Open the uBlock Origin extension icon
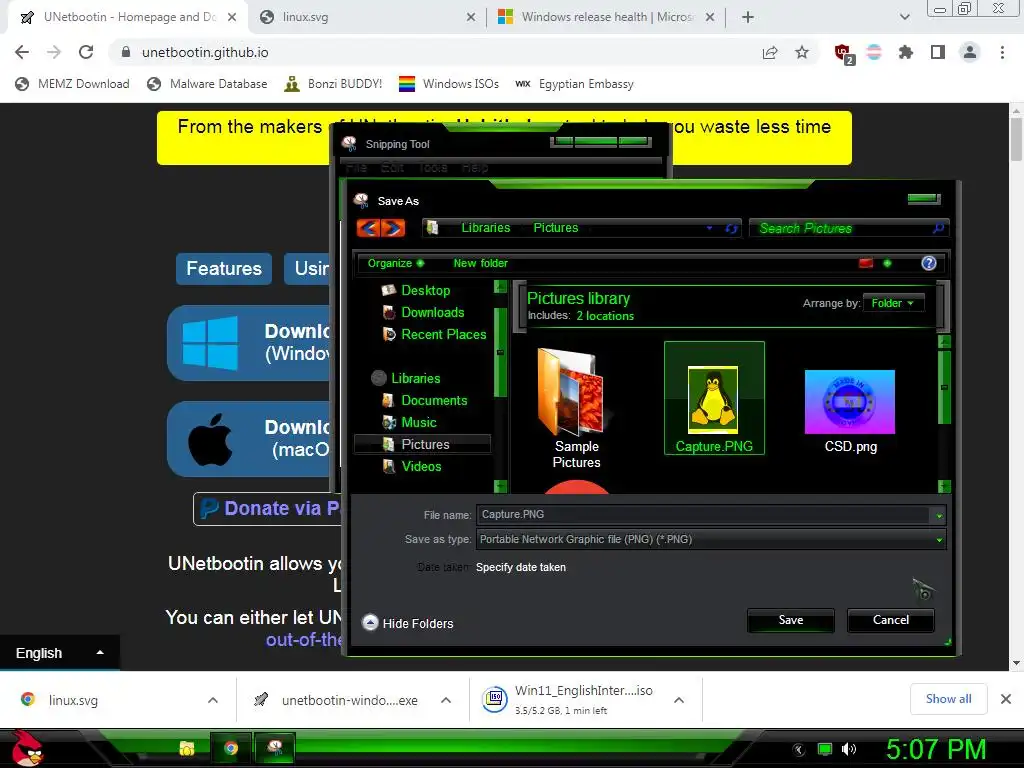This screenshot has height=768, width=1024. tap(843, 53)
